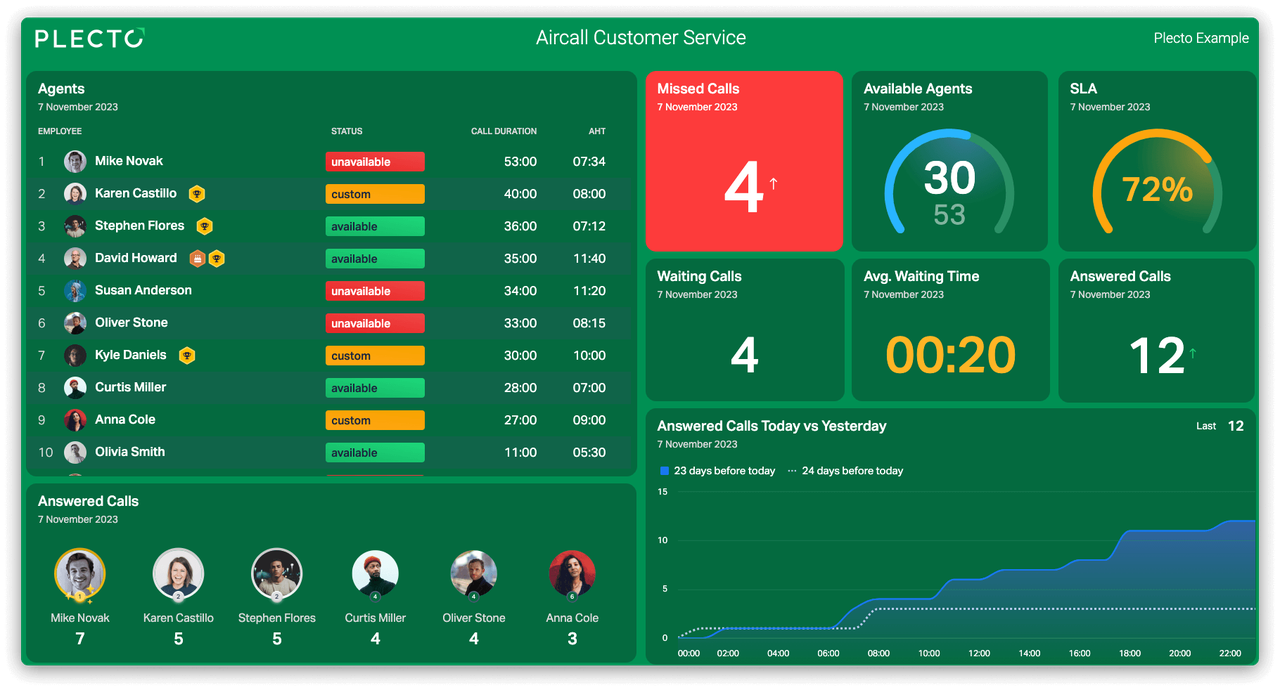
Task: Click Mike Novak's unavailable status badge
Action: click(375, 162)
